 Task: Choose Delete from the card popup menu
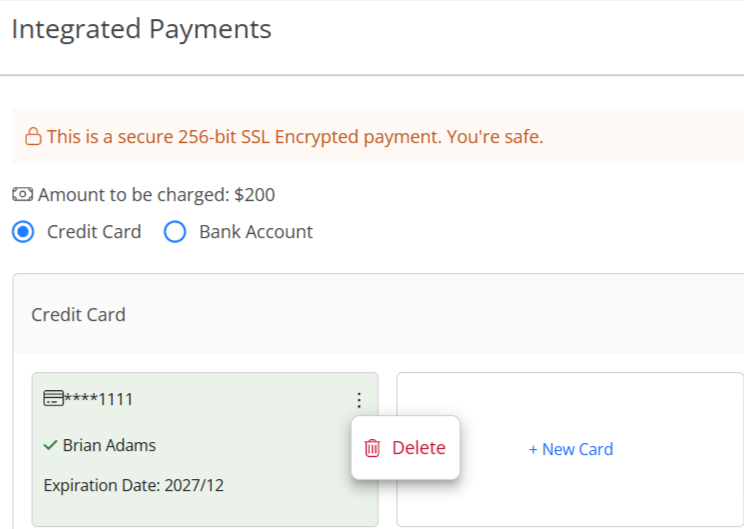(405, 448)
